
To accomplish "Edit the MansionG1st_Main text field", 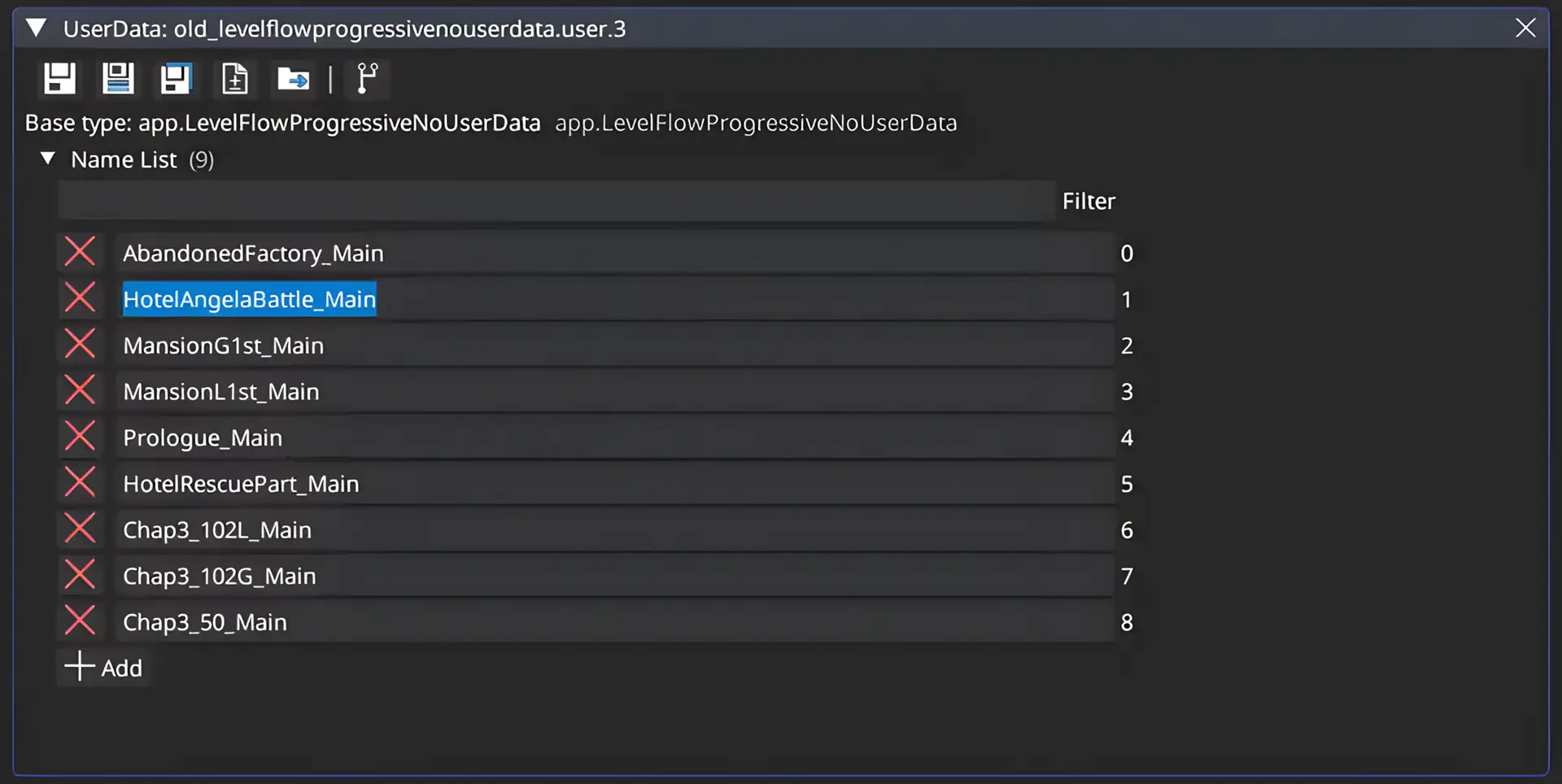I will 613,346.
